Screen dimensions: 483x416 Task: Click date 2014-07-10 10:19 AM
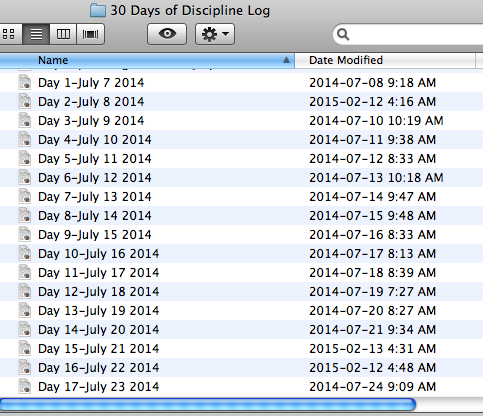[376, 121]
